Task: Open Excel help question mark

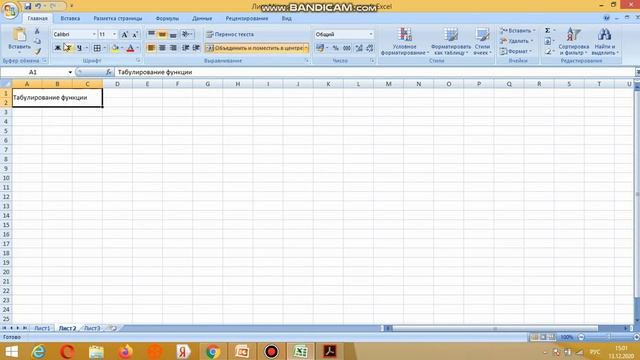Action: click(x=607, y=18)
